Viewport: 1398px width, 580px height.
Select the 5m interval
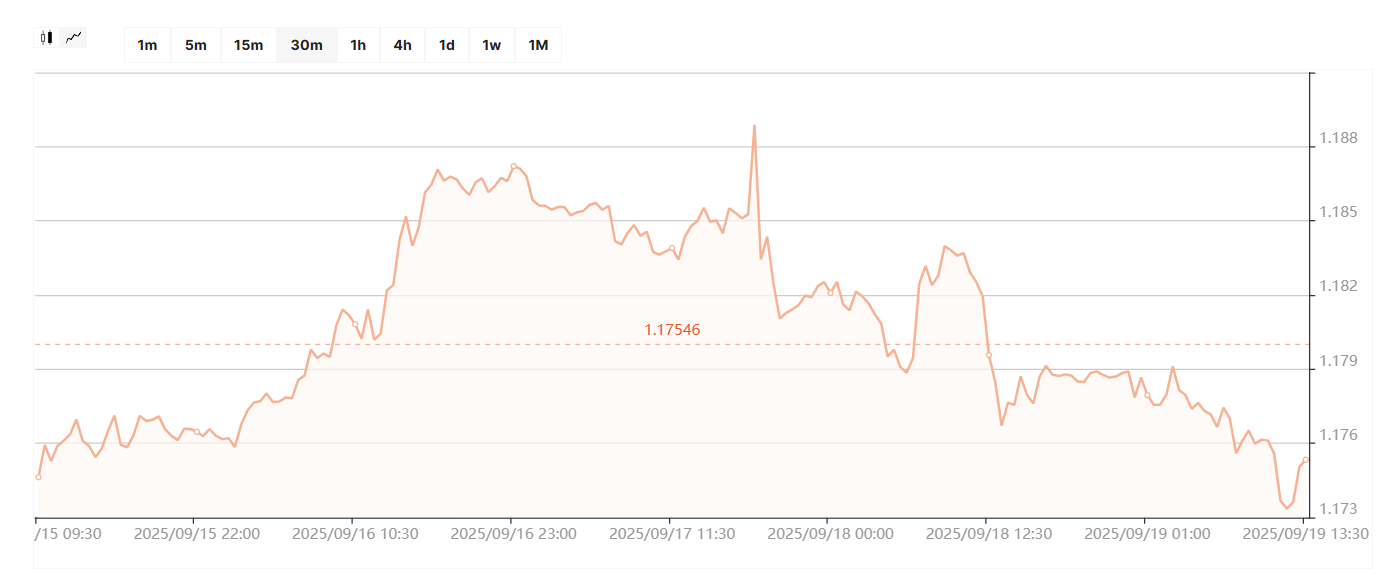(x=196, y=45)
